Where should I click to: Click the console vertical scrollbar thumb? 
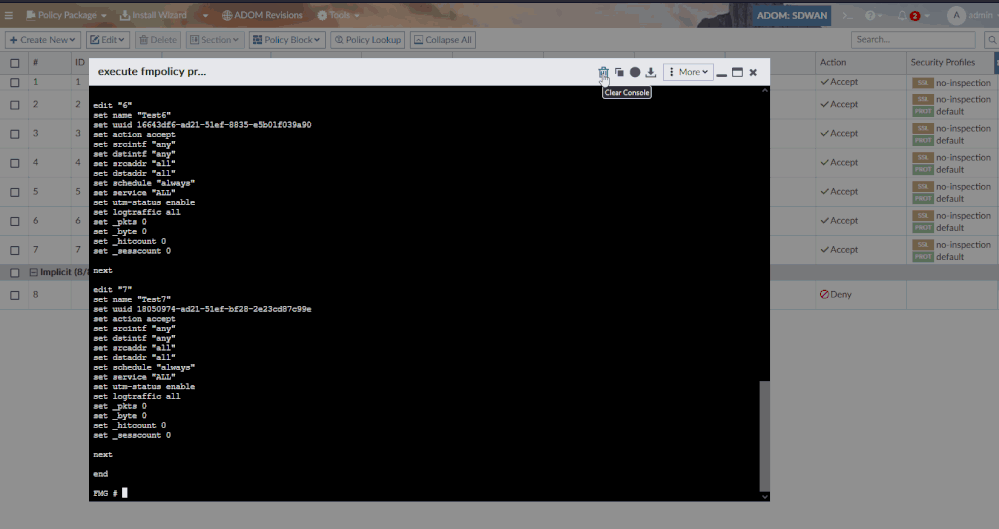[x=765, y=436]
